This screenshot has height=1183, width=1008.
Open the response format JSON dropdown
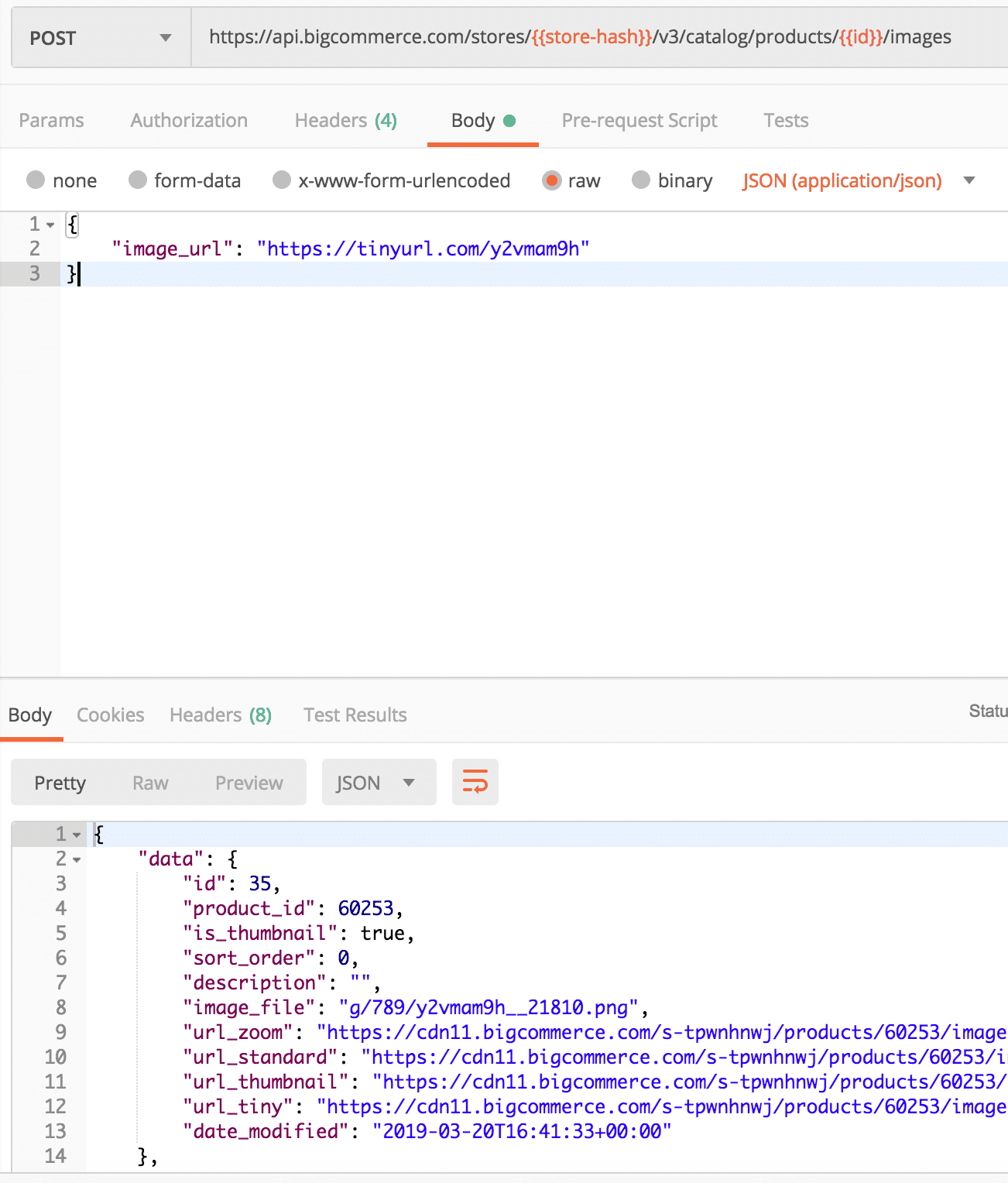pos(379,782)
